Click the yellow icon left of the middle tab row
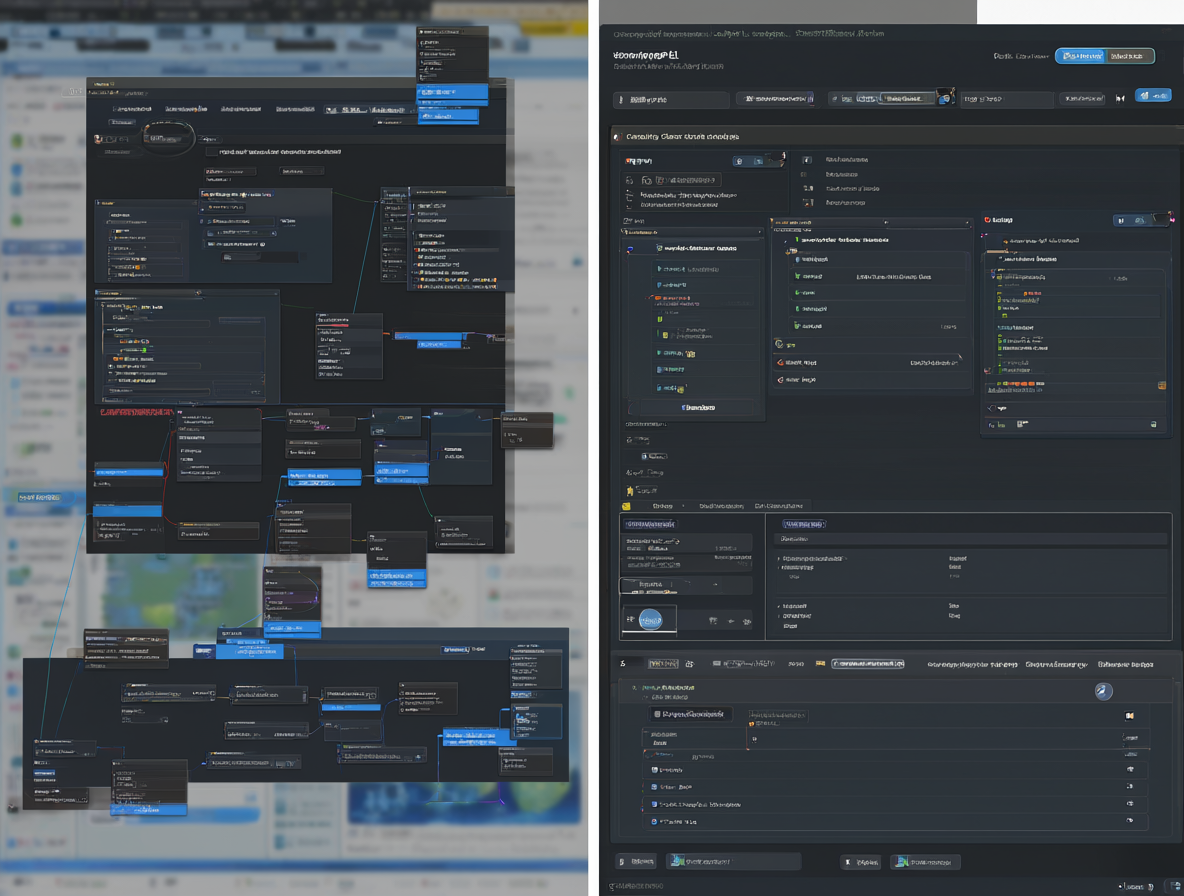1184x896 pixels. tap(626, 506)
